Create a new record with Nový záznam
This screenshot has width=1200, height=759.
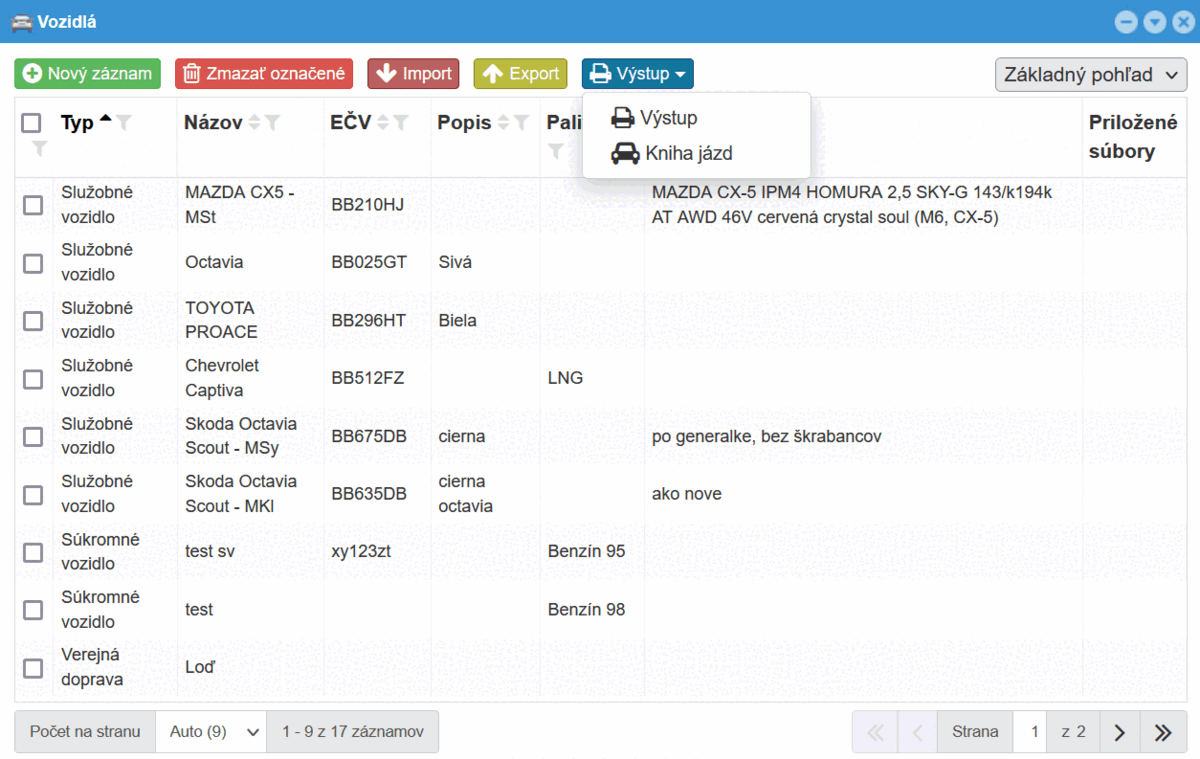pyautogui.click(x=88, y=74)
